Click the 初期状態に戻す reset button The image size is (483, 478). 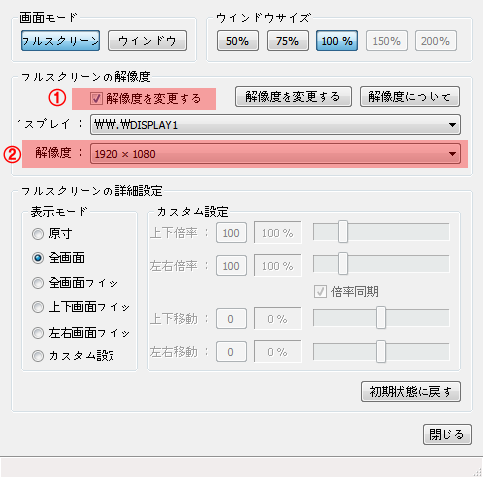click(411, 392)
